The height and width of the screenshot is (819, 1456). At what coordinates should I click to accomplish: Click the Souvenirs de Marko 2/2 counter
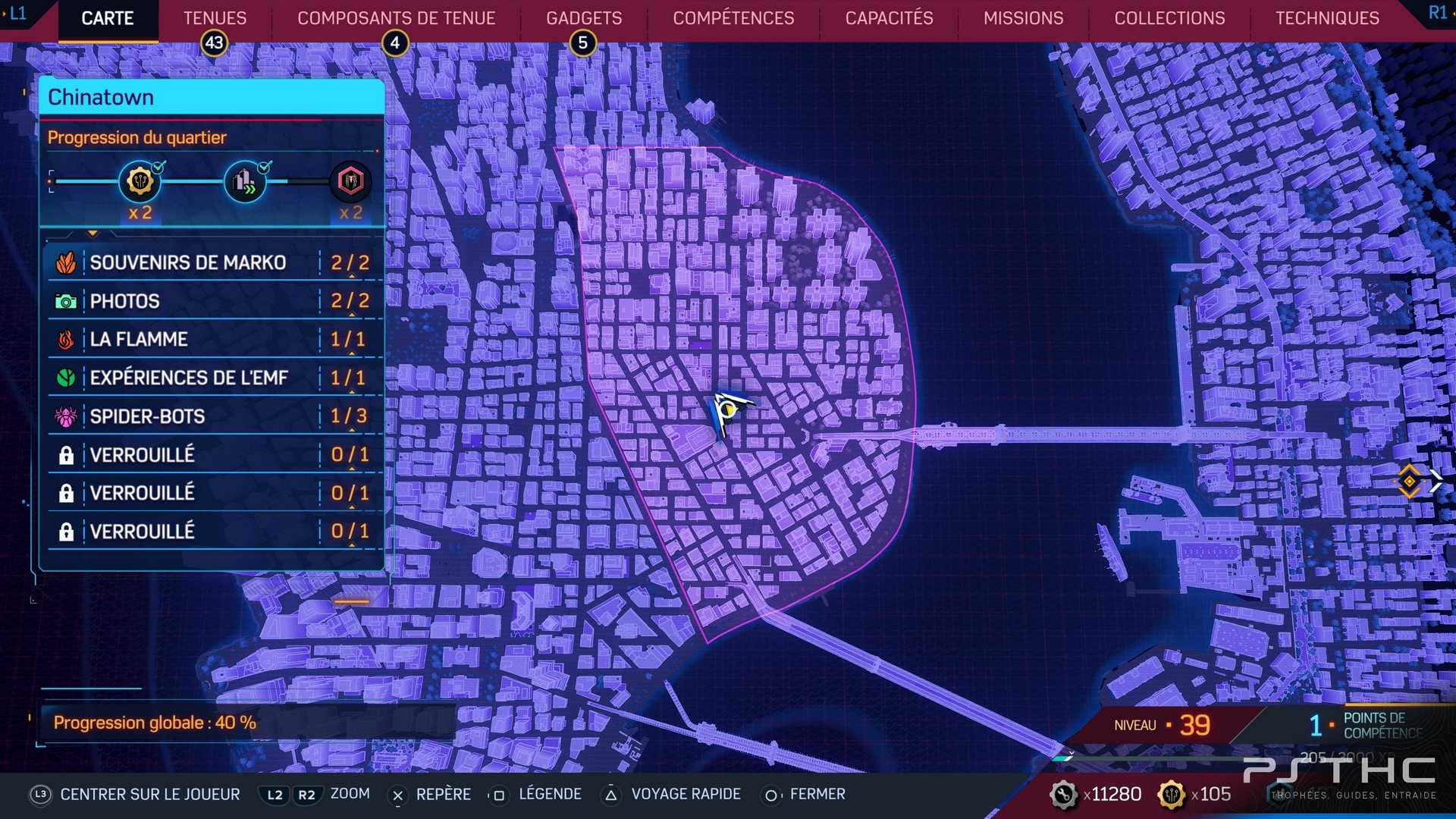point(350,263)
